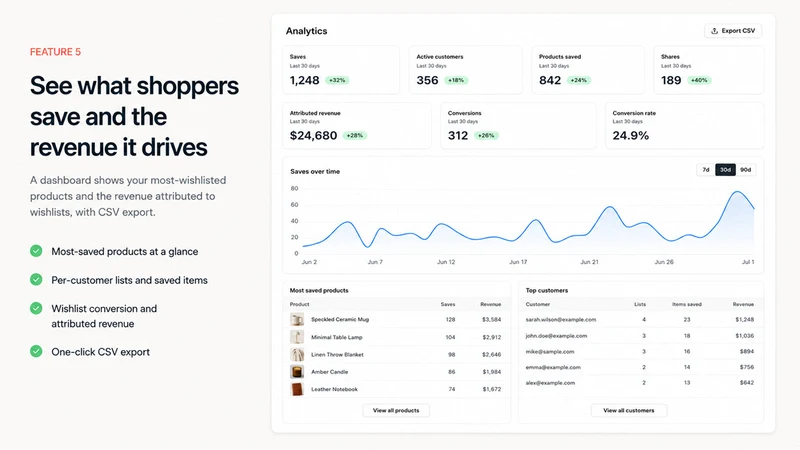Select the 7d range tab
Image resolution: width=800 pixels, height=450 pixels.
706,170
